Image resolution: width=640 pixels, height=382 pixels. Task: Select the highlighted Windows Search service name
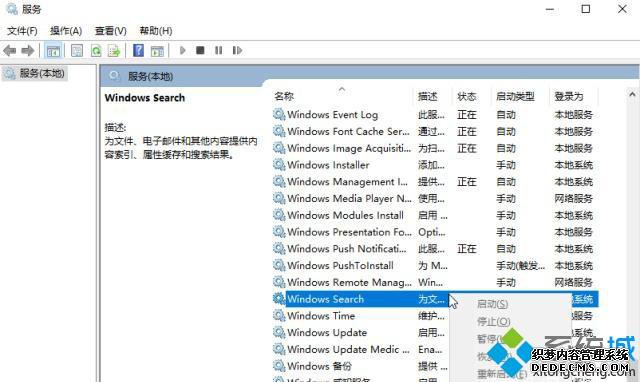click(325, 299)
